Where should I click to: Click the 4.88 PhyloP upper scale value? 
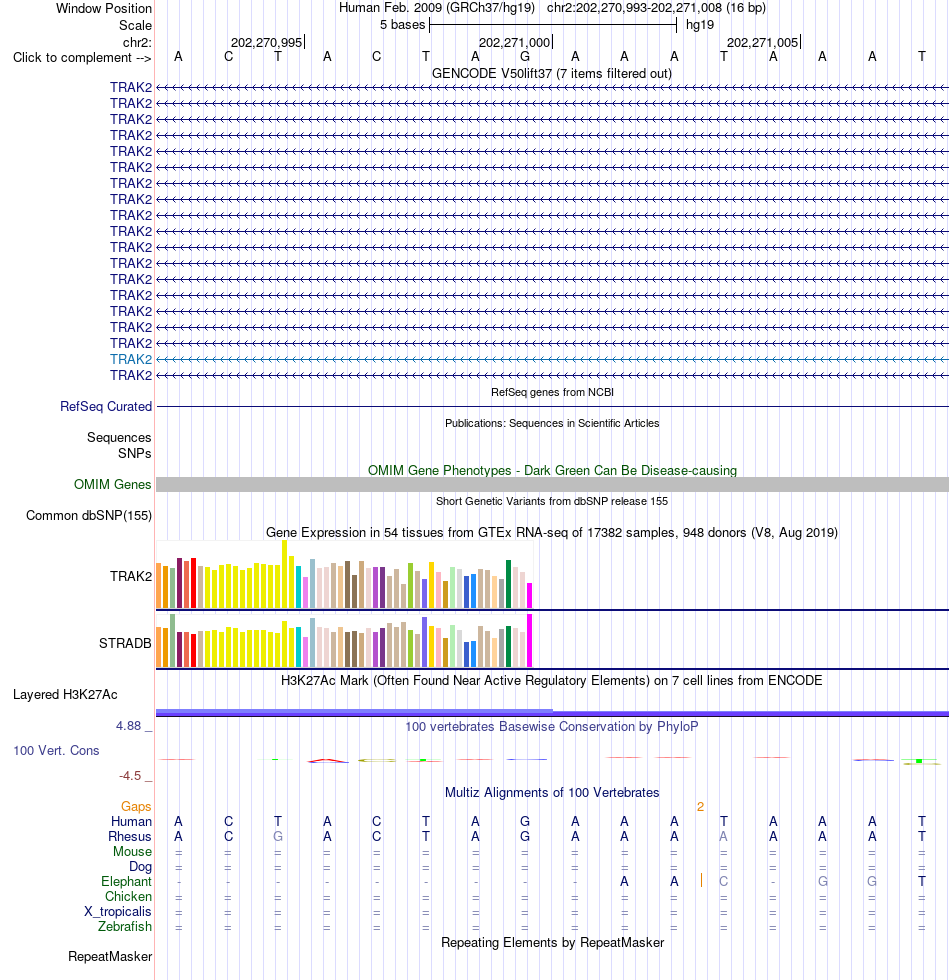[x=128, y=726]
